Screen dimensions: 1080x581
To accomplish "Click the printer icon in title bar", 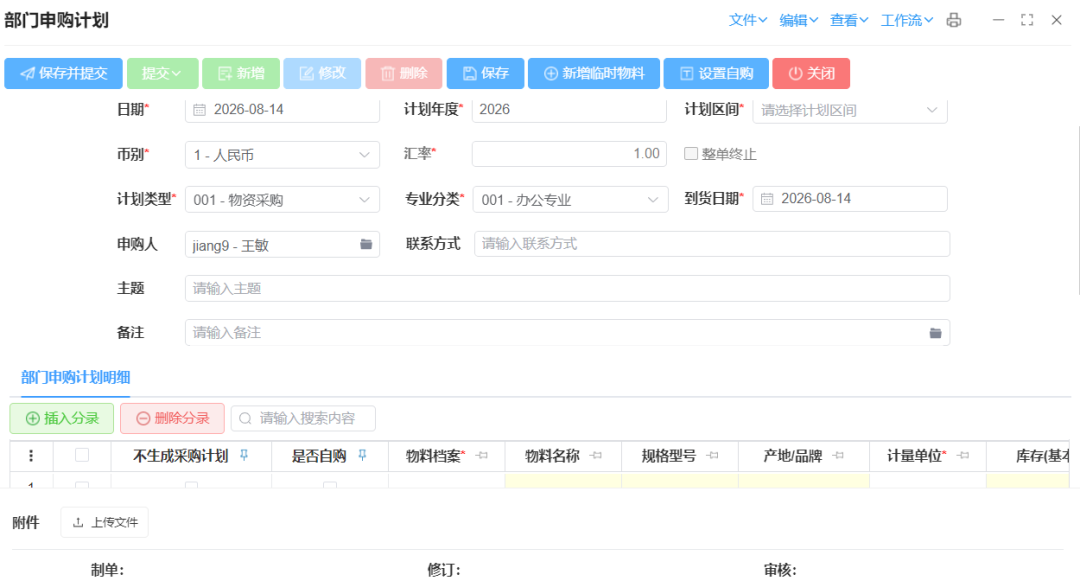I will (953, 20).
